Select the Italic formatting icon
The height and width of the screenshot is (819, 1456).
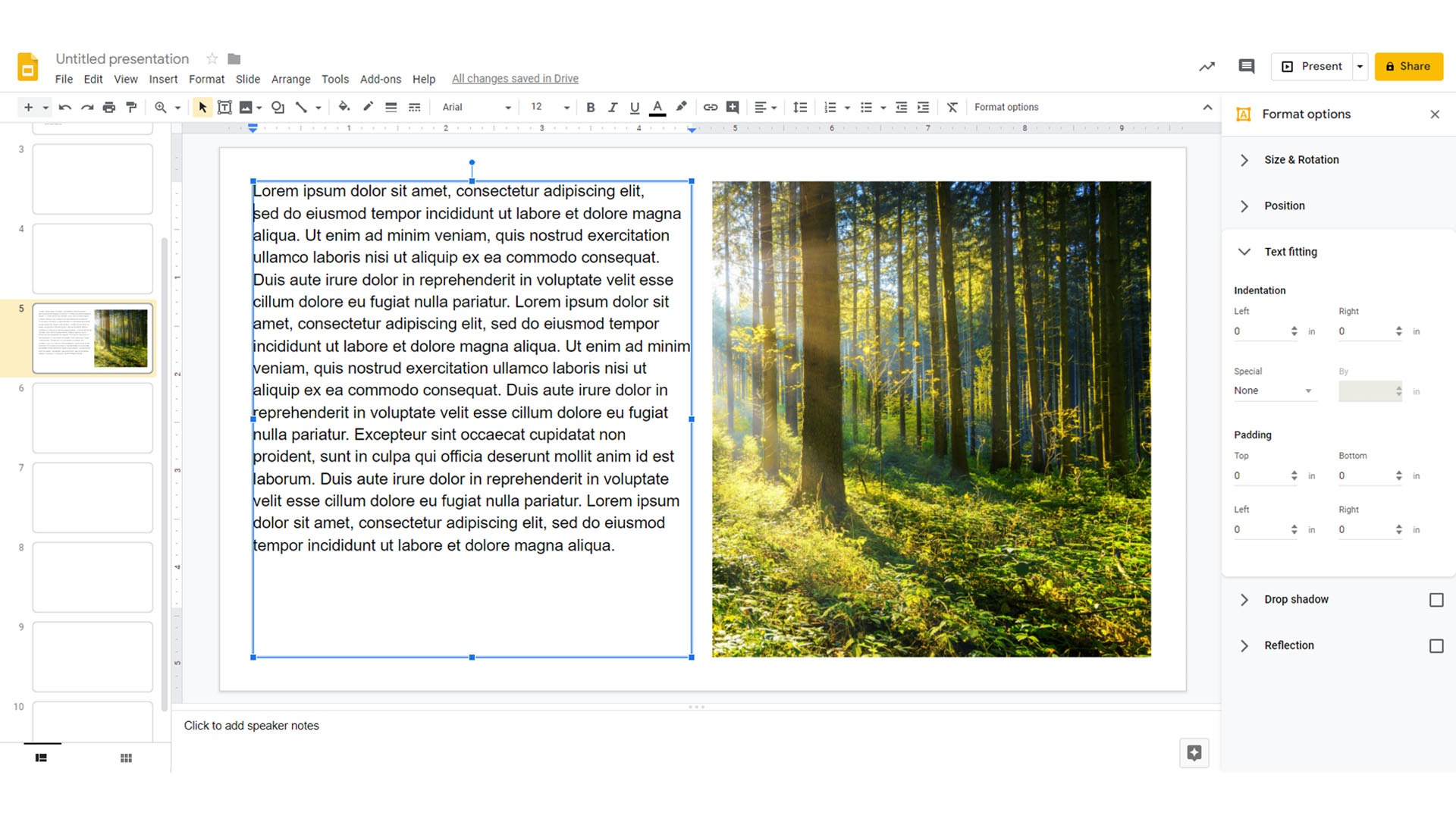(613, 107)
